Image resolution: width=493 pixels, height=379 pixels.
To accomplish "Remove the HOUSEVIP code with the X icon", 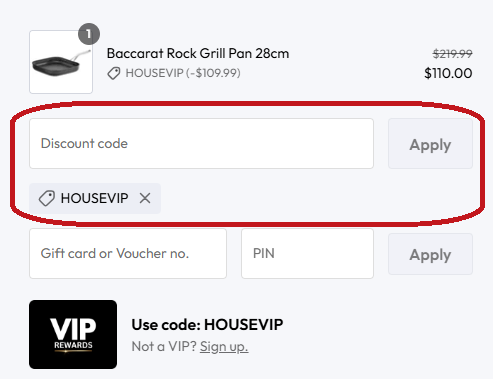I will click(145, 198).
